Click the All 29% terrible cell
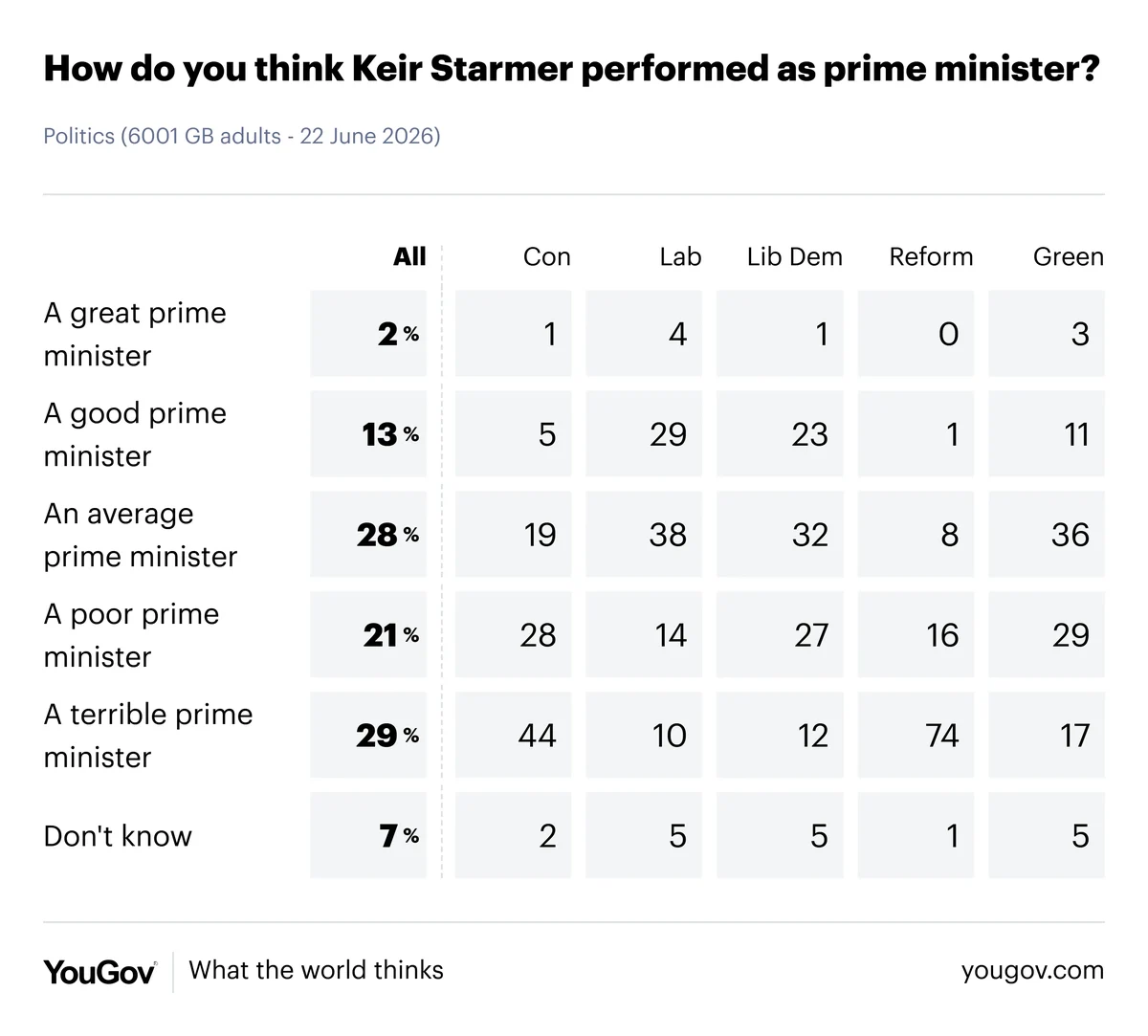The height and width of the screenshot is (1036, 1148). click(368, 735)
